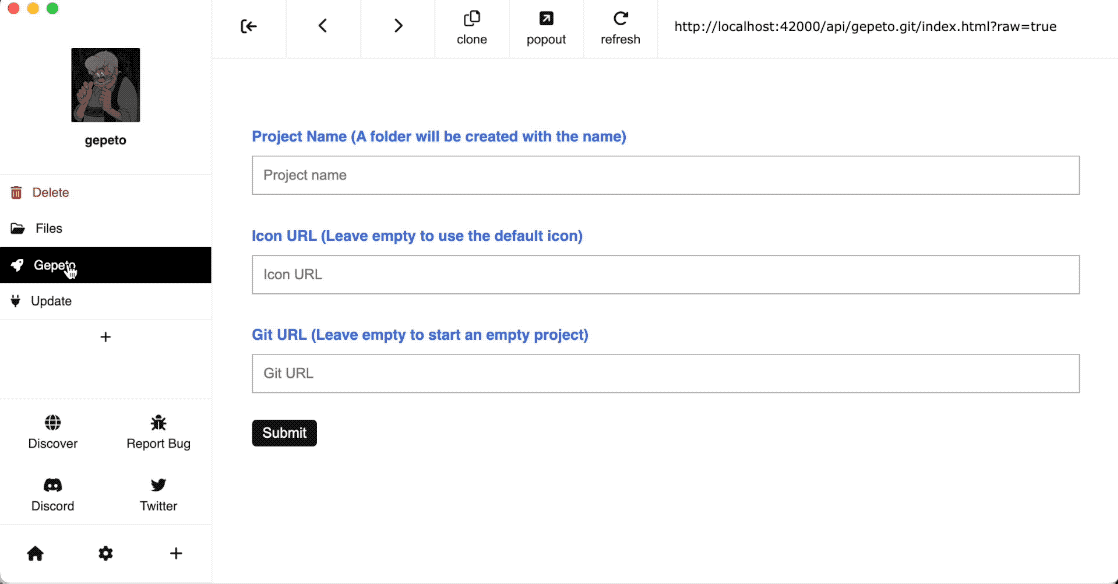Image resolution: width=1118 pixels, height=584 pixels.
Task: Open the Discord link
Action: 53,495
